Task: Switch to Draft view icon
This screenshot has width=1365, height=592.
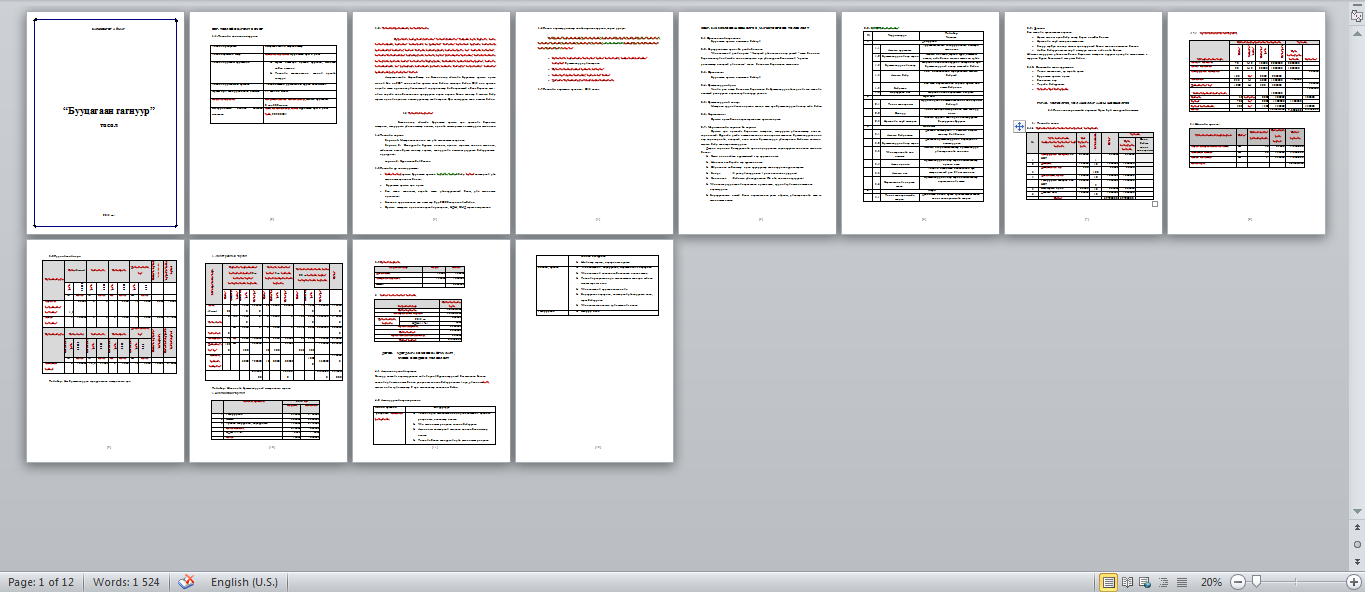Action: click(x=1181, y=582)
